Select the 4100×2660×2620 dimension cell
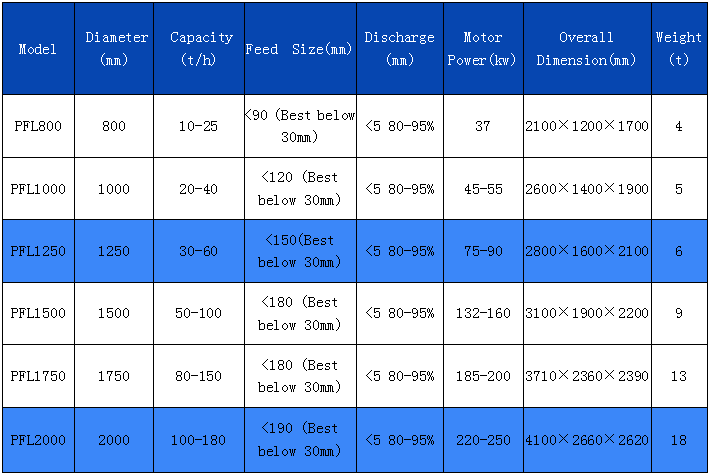Screen dimensions: 710x475 [x=586, y=440]
